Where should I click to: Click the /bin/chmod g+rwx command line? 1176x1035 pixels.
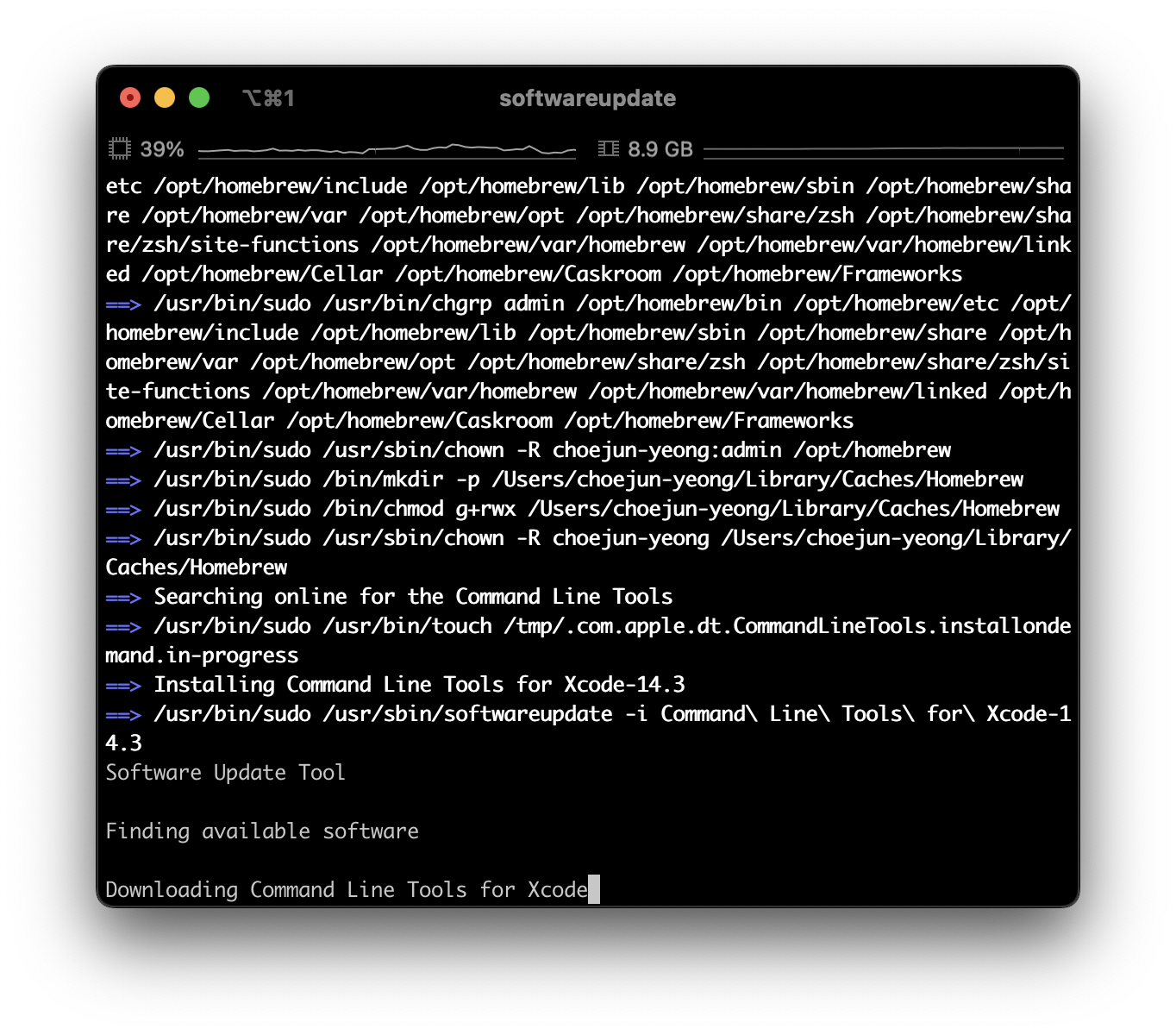coord(607,508)
